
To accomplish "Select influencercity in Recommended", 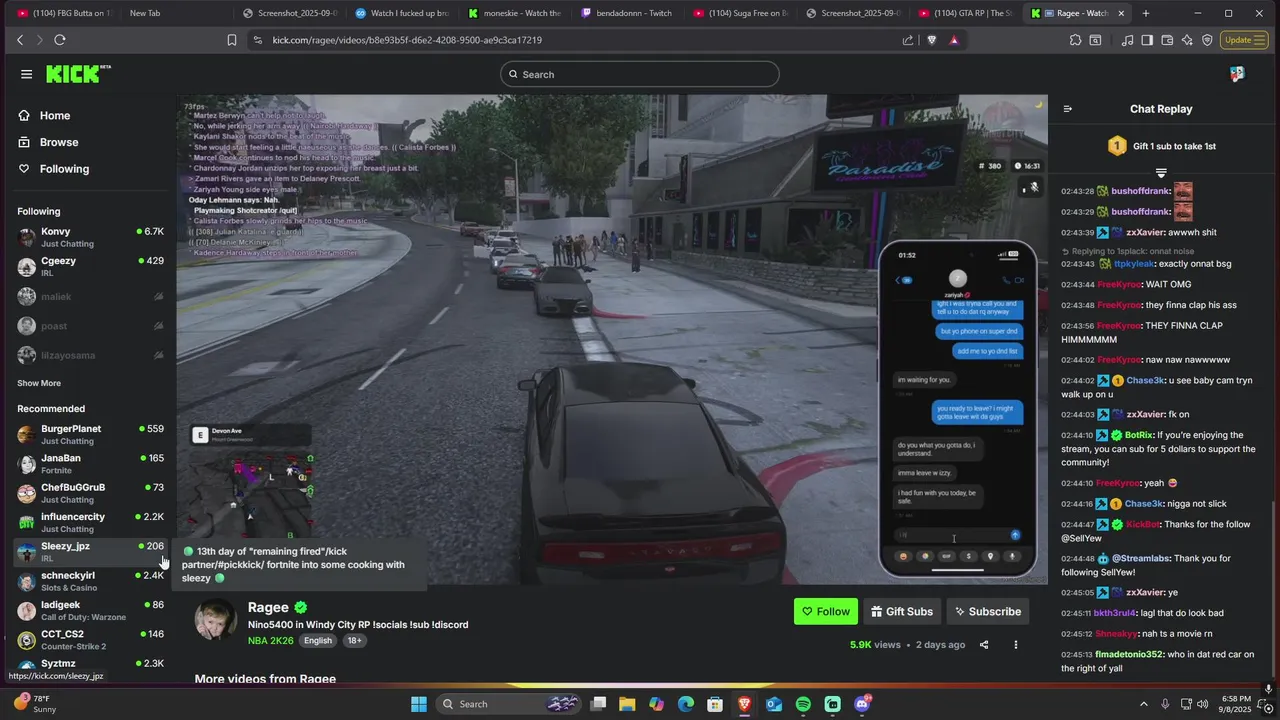I will click(x=90, y=522).
